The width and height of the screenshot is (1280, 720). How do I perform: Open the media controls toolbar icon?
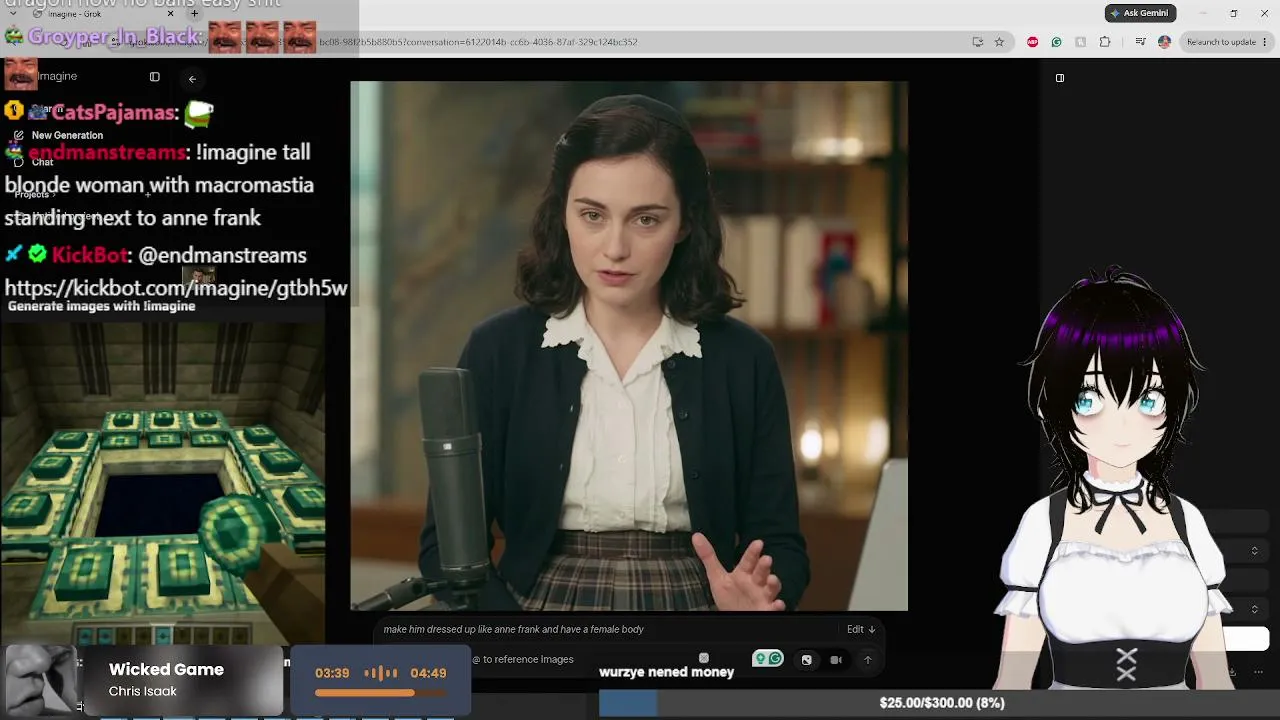tap(1140, 42)
